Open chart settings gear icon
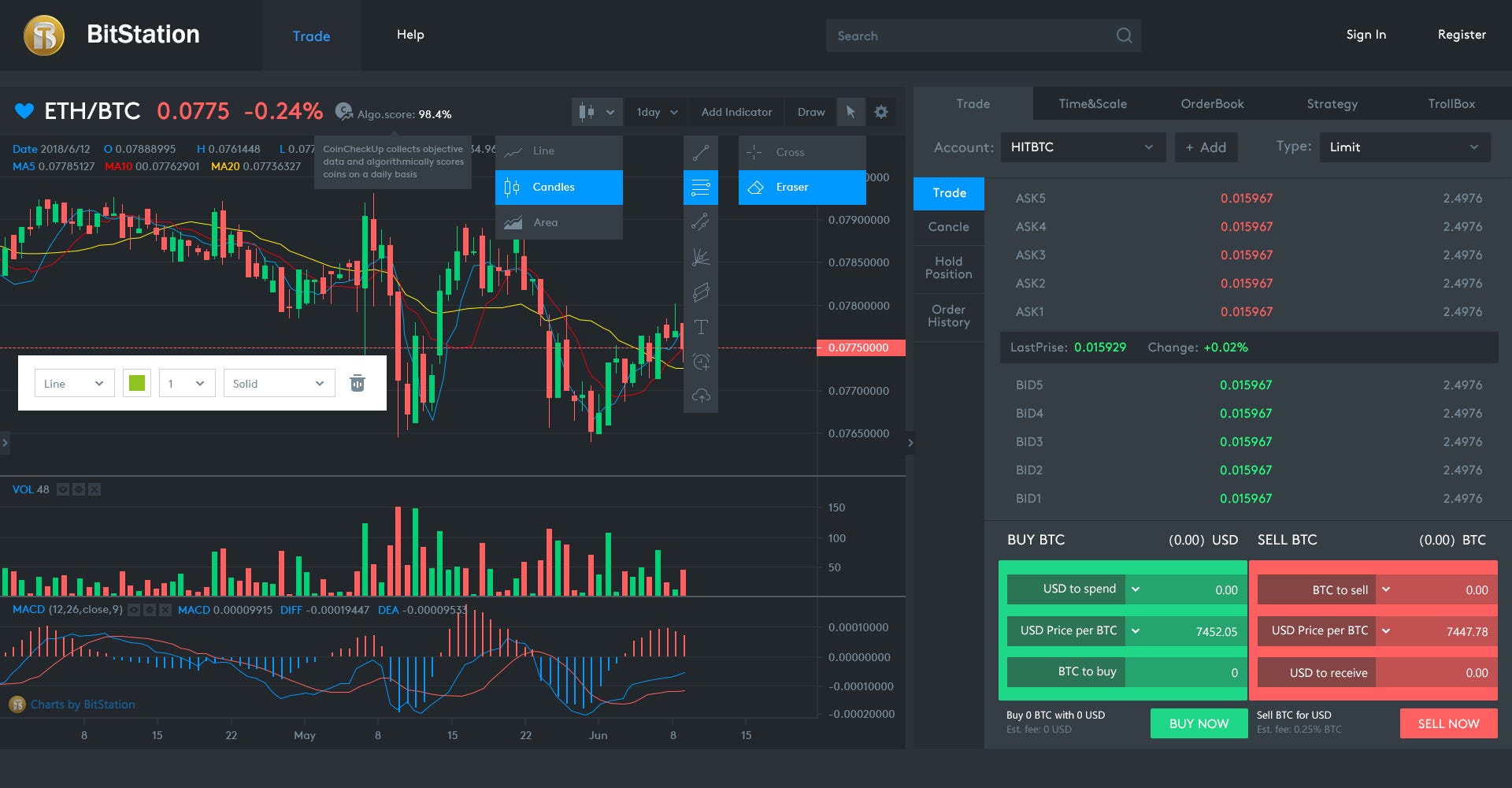The image size is (1512, 788). (x=881, y=112)
